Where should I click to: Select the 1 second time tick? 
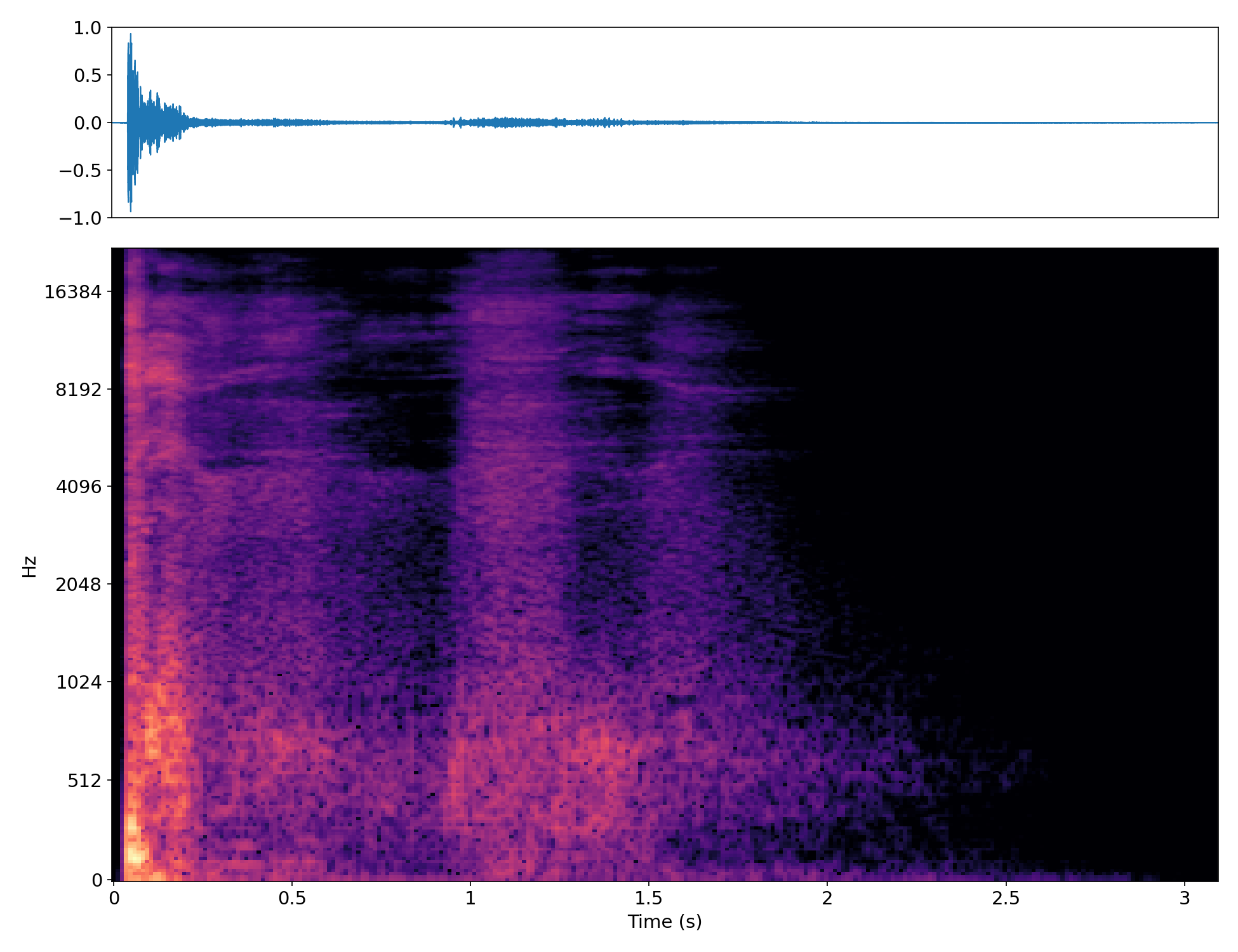tap(470, 898)
